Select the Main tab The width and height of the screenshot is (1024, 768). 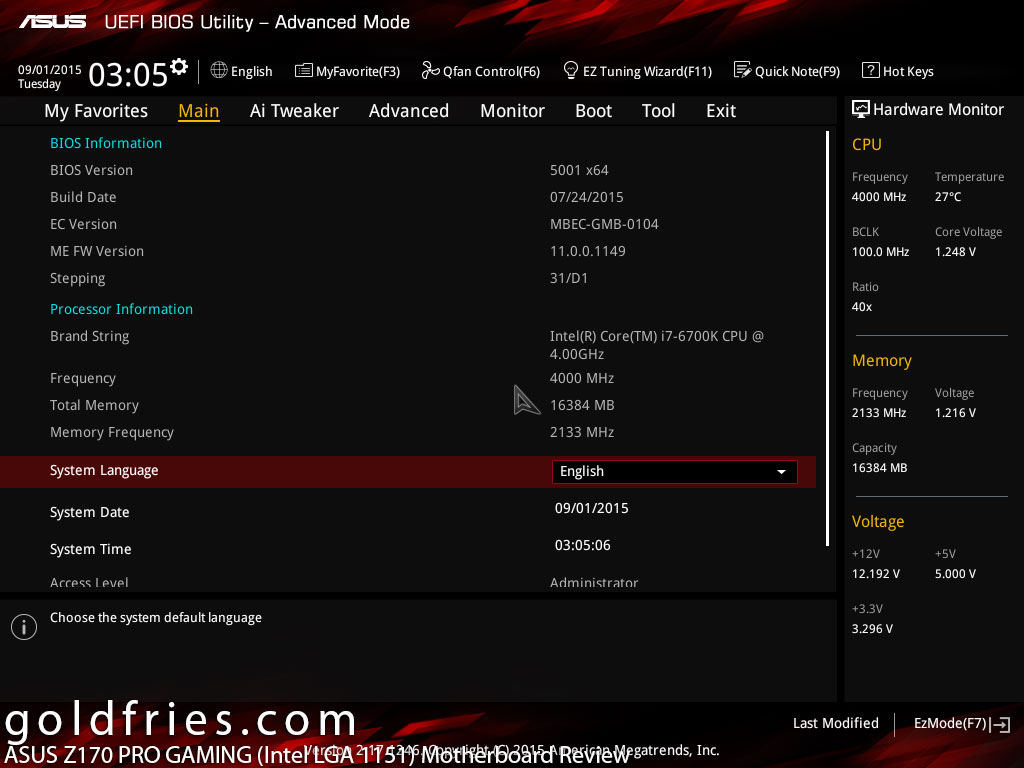coord(199,111)
